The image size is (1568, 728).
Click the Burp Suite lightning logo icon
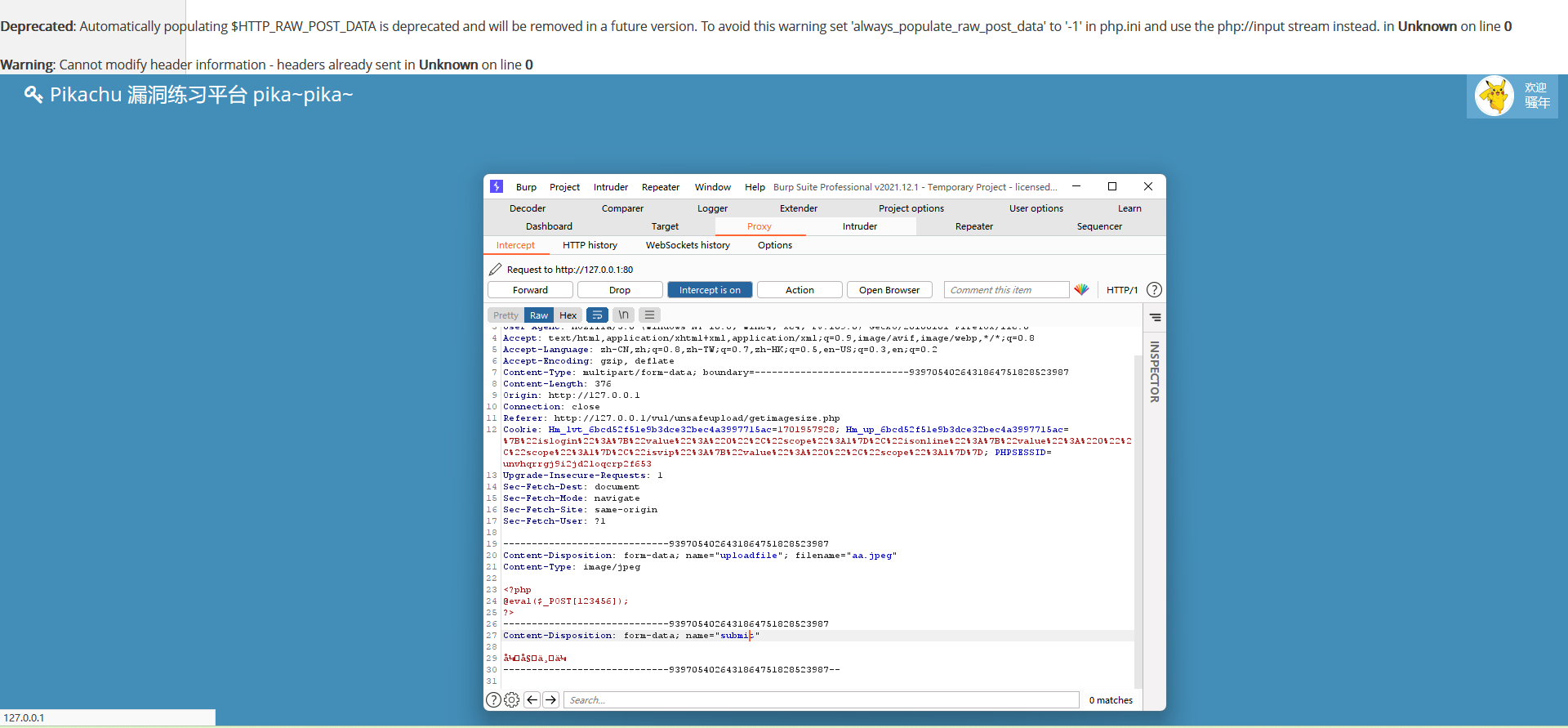click(497, 186)
